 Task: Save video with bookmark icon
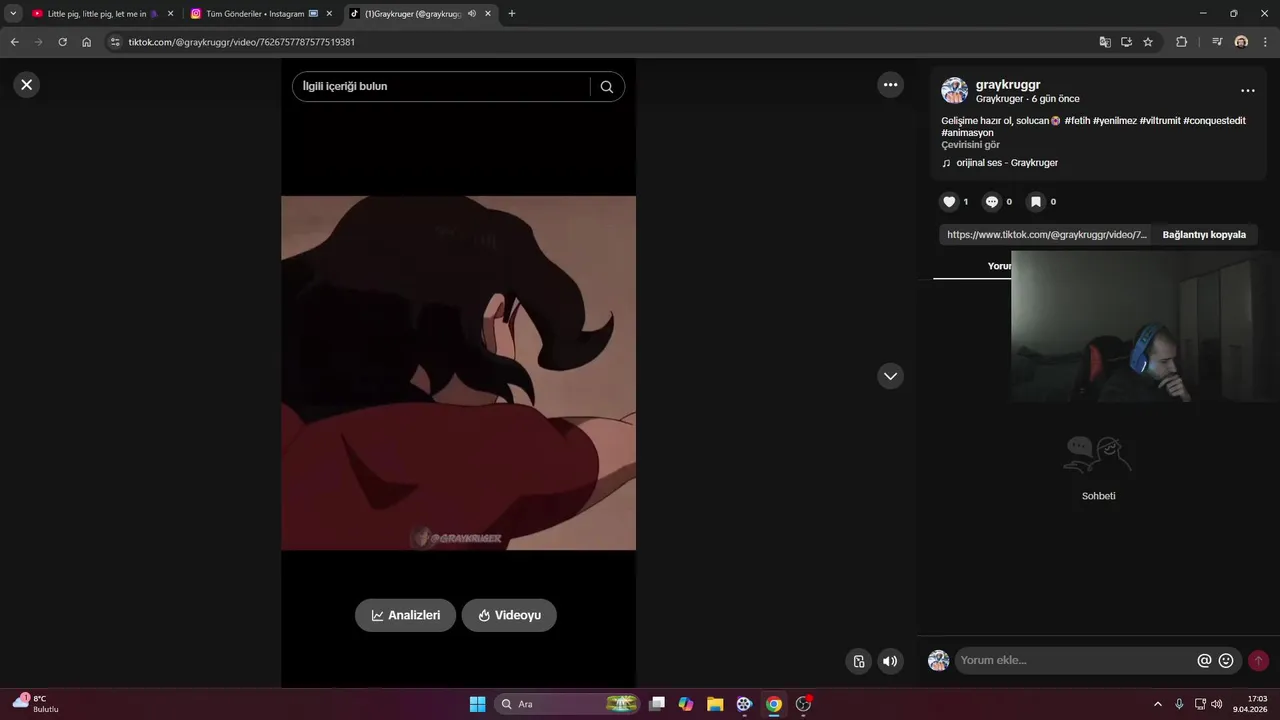1036,202
